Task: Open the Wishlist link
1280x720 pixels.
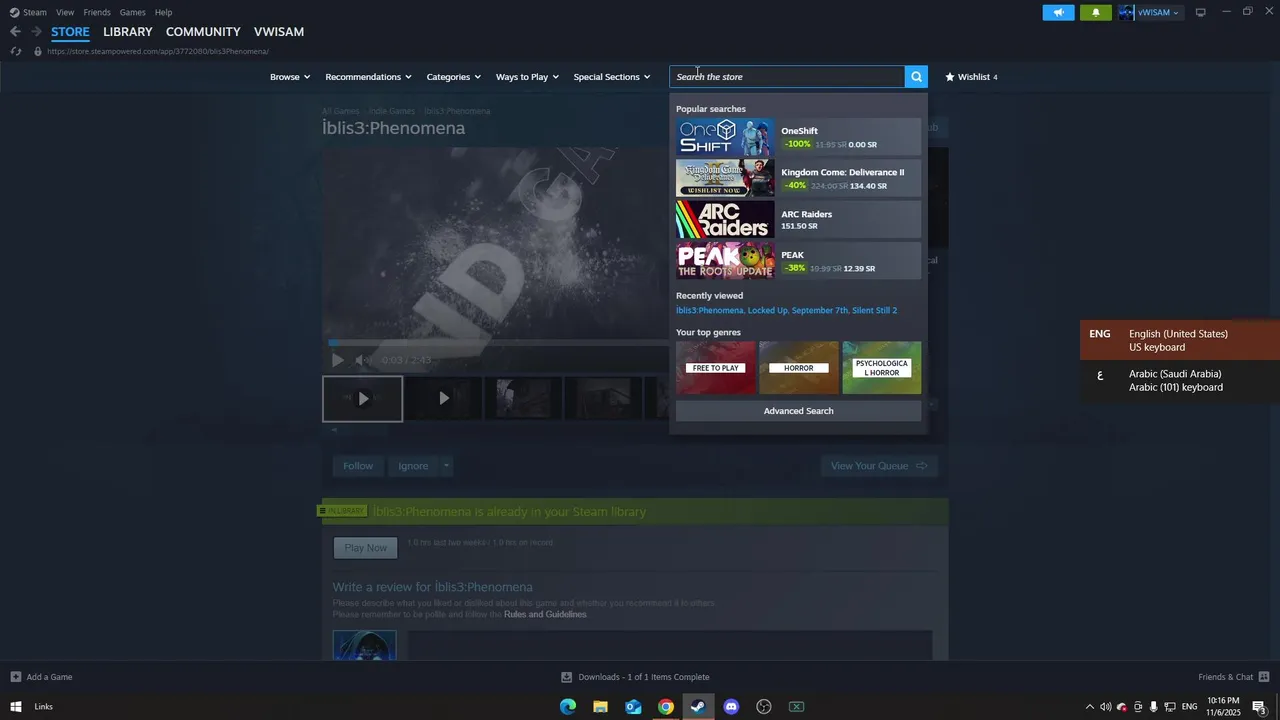Action: click(x=971, y=77)
